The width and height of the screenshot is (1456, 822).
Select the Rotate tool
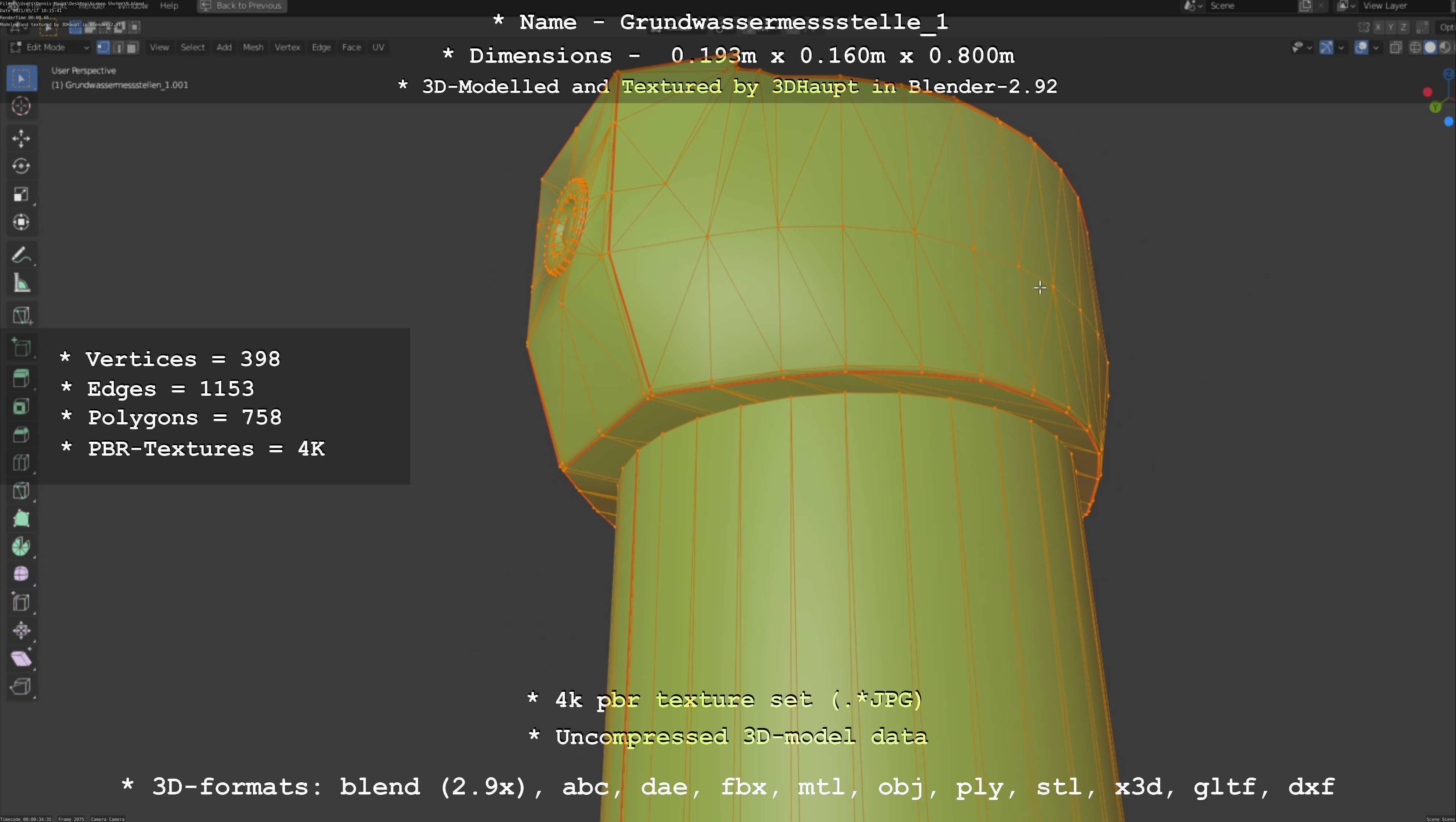21,166
